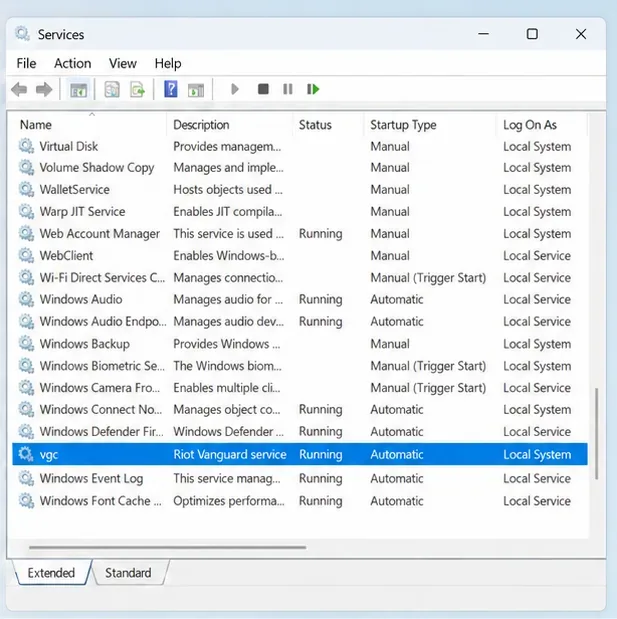Click the Back arrow toolbar icon
617x619 pixels.
tap(19, 90)
